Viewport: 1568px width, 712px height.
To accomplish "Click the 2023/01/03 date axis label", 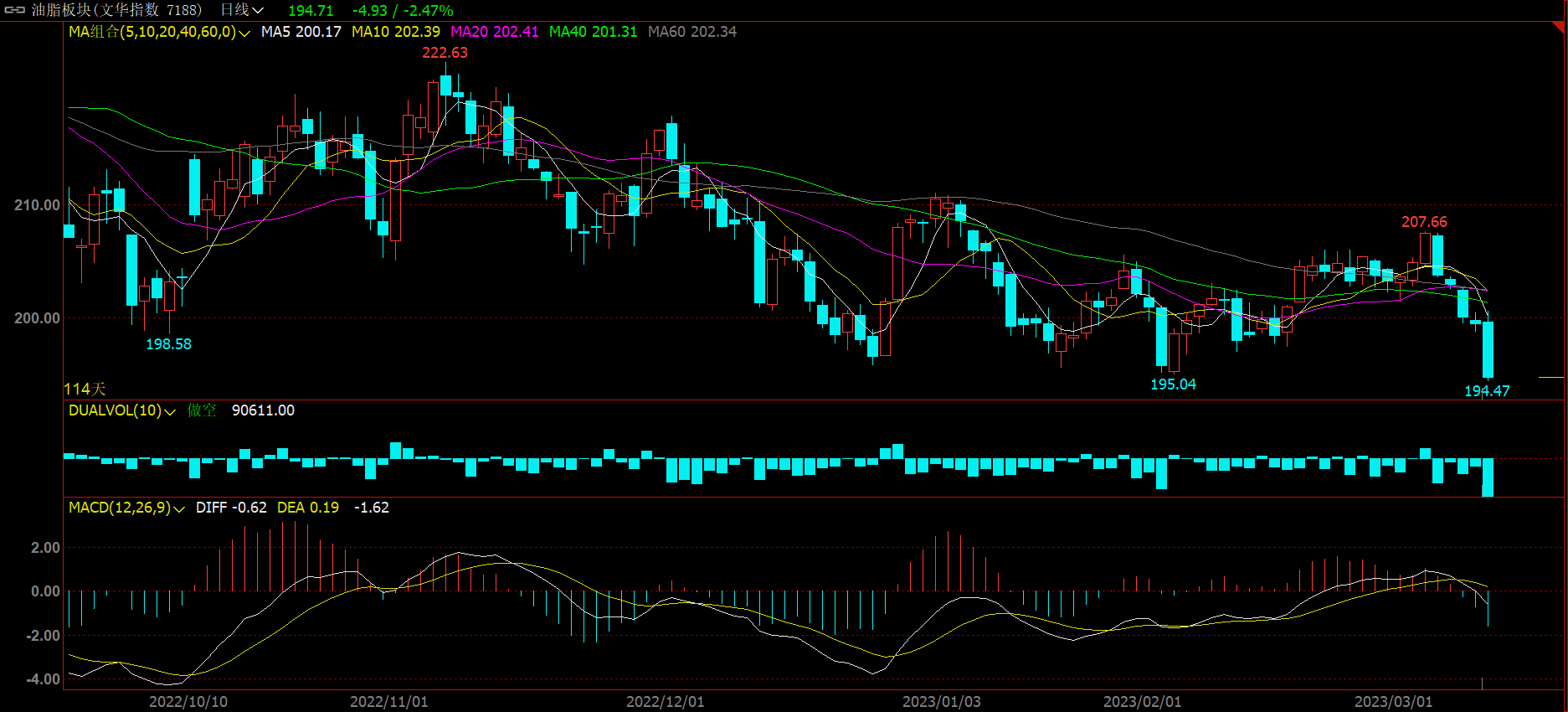I will click(941, 702).
